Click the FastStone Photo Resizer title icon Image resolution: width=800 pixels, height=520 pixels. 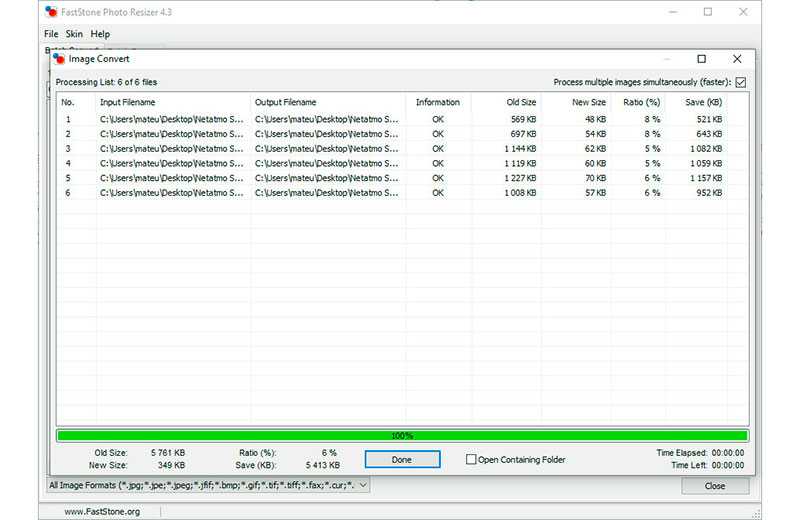(x=51, y=12)
